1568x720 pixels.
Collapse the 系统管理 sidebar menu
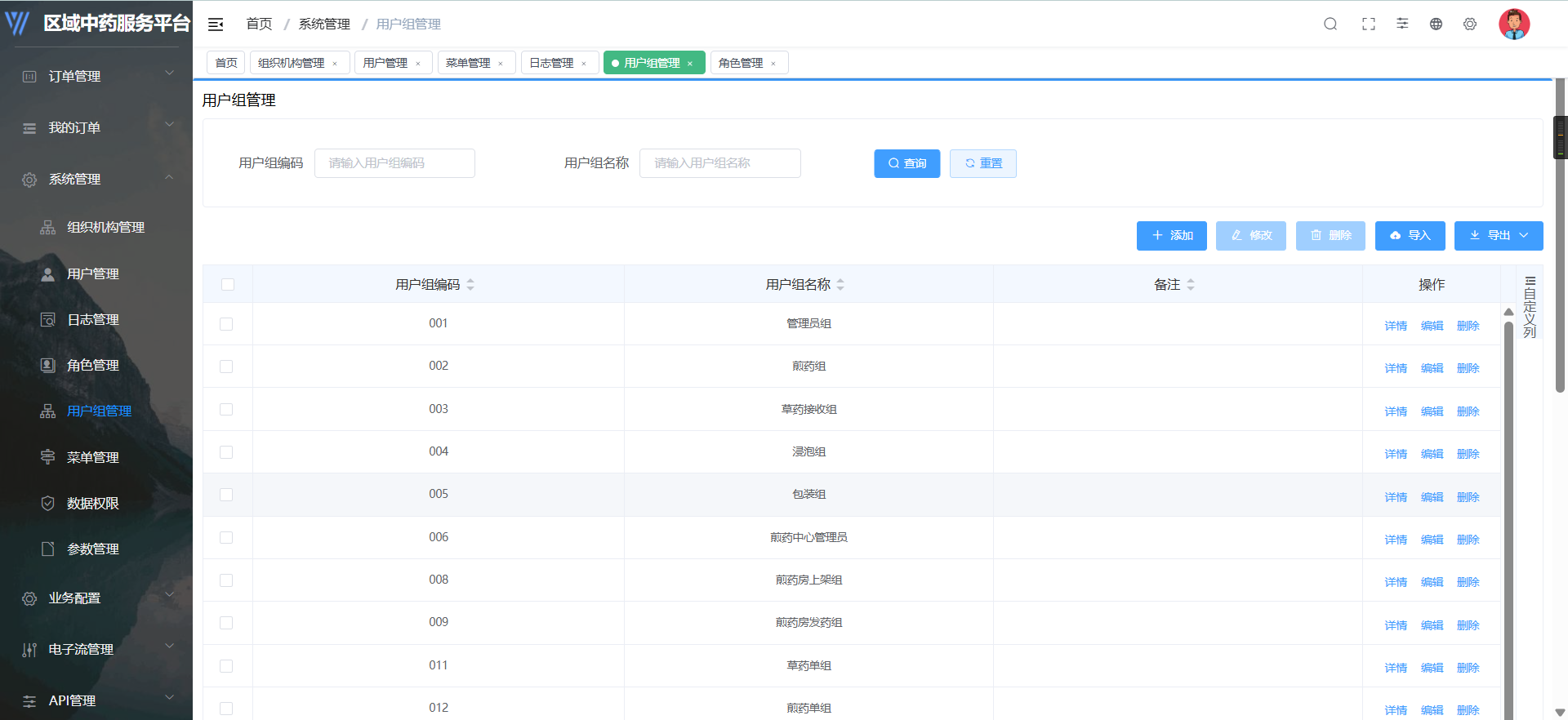[x=170, y=177]
